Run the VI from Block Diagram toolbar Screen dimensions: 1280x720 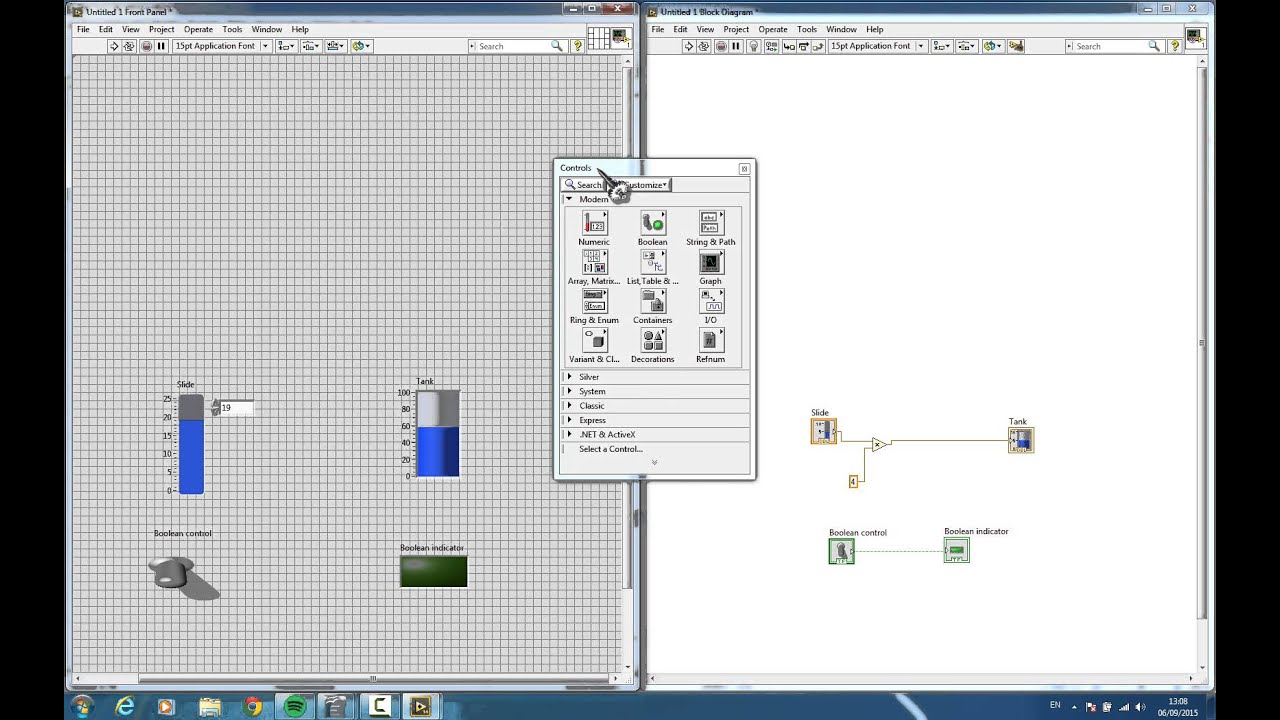coord(688,46)
